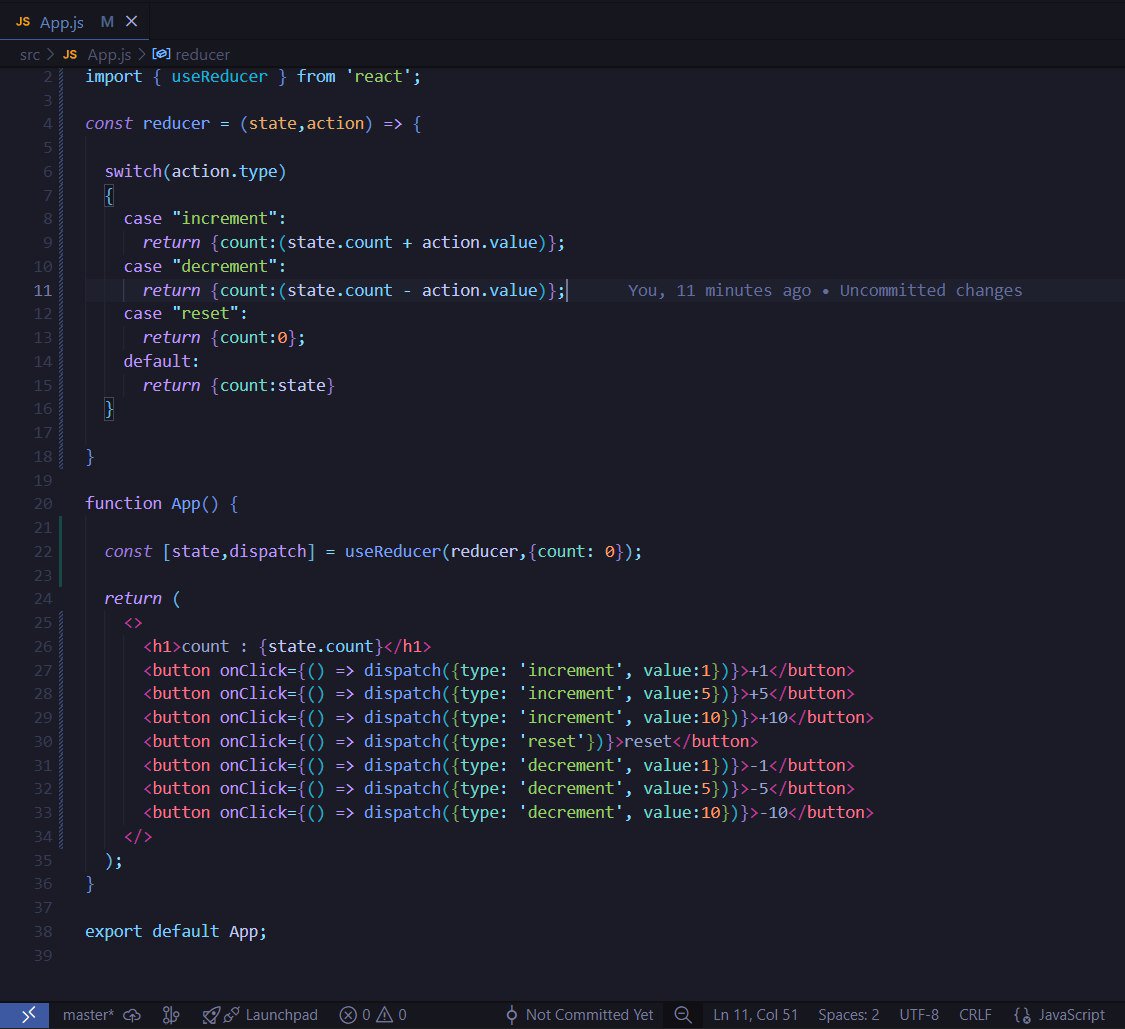Open the Git graph icon in status bar

point(171,1015)
